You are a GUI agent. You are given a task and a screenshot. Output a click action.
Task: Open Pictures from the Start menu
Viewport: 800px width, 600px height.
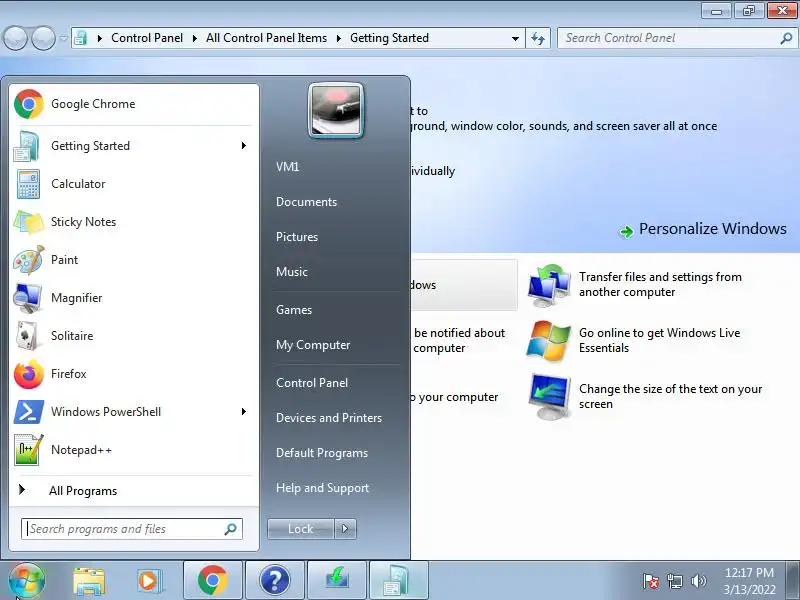pos(296,237)
